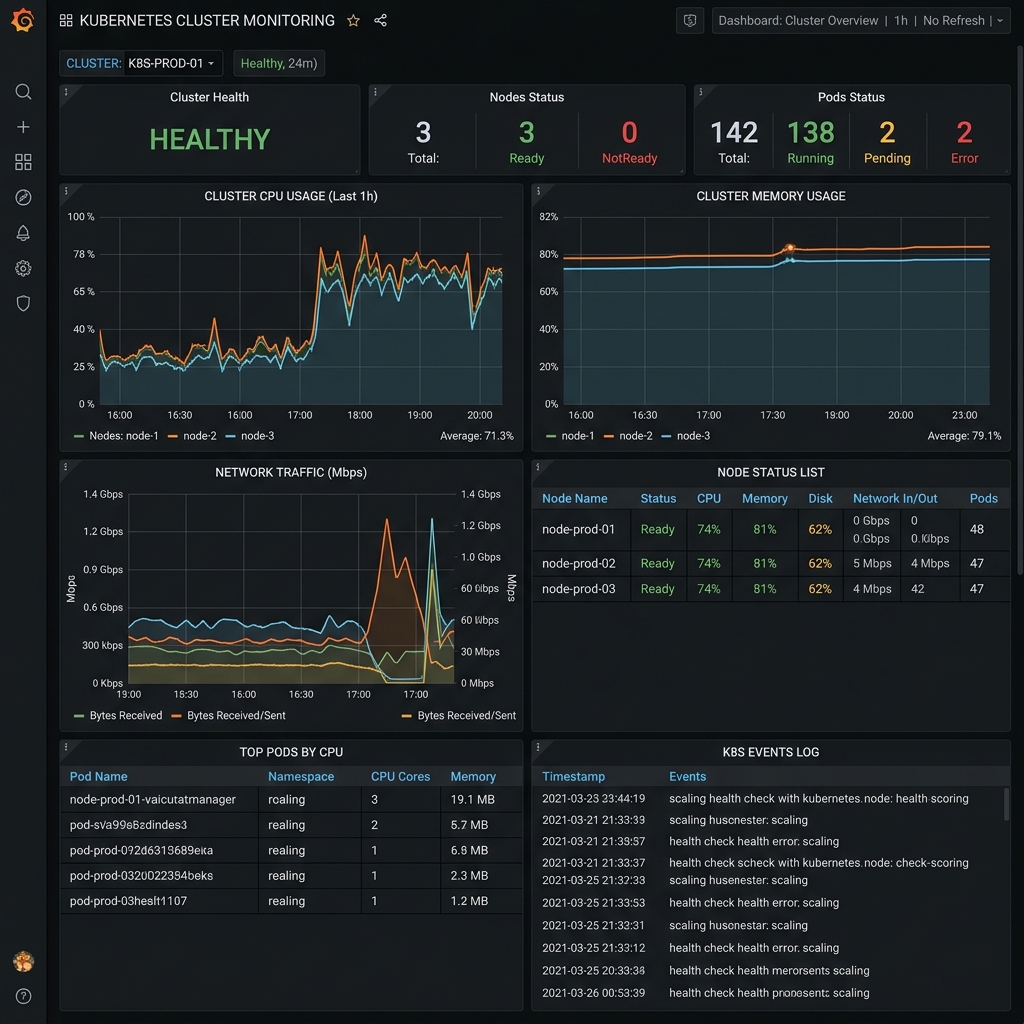The width and height of the screenshot is (1024, 1024).
Task: Toggle node-3 series in memory usage legend
Action: pos(685,436)
